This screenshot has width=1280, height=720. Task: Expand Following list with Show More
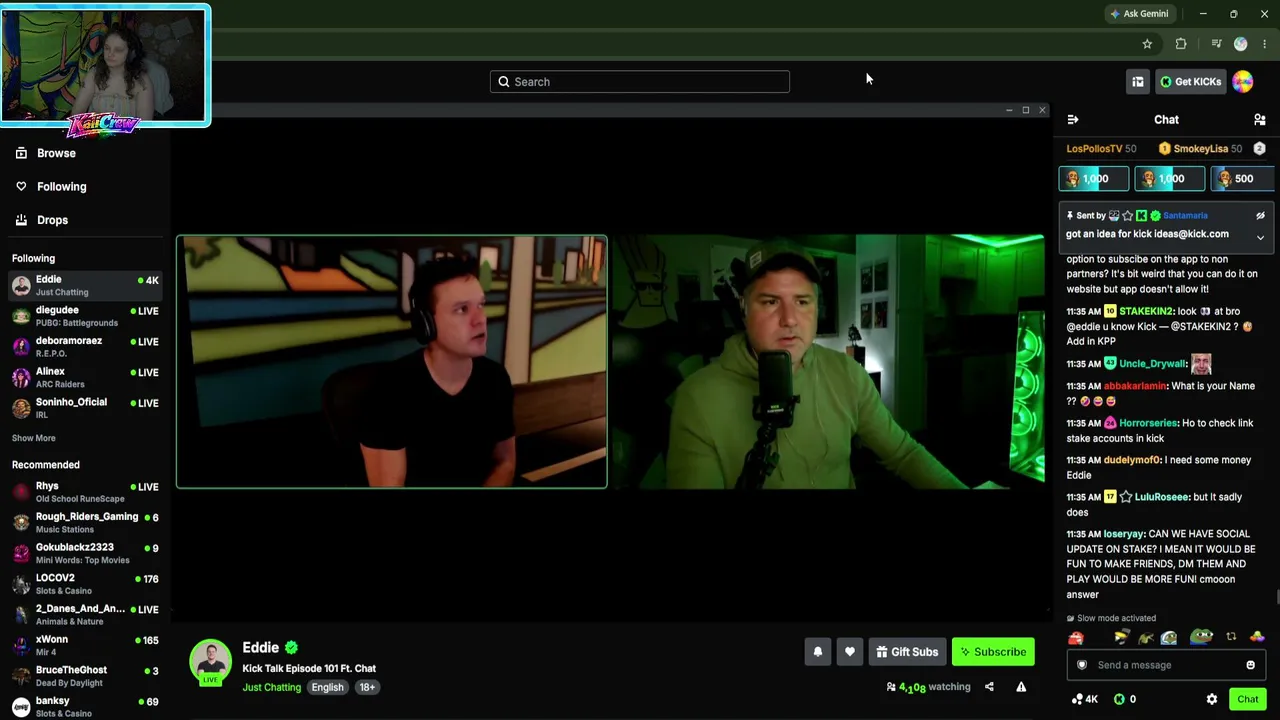34,438
